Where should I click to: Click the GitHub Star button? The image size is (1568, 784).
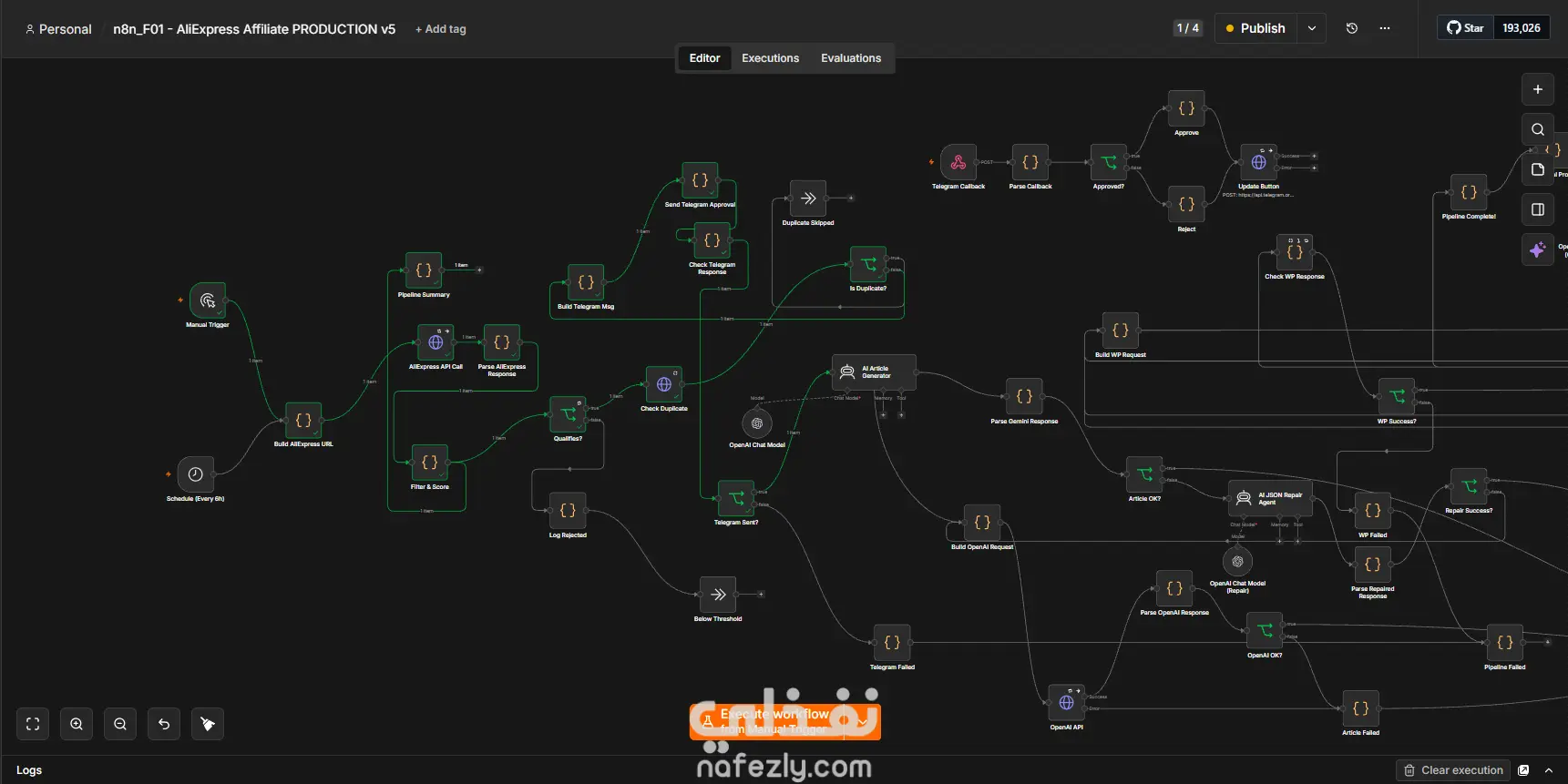(1465, 28)
